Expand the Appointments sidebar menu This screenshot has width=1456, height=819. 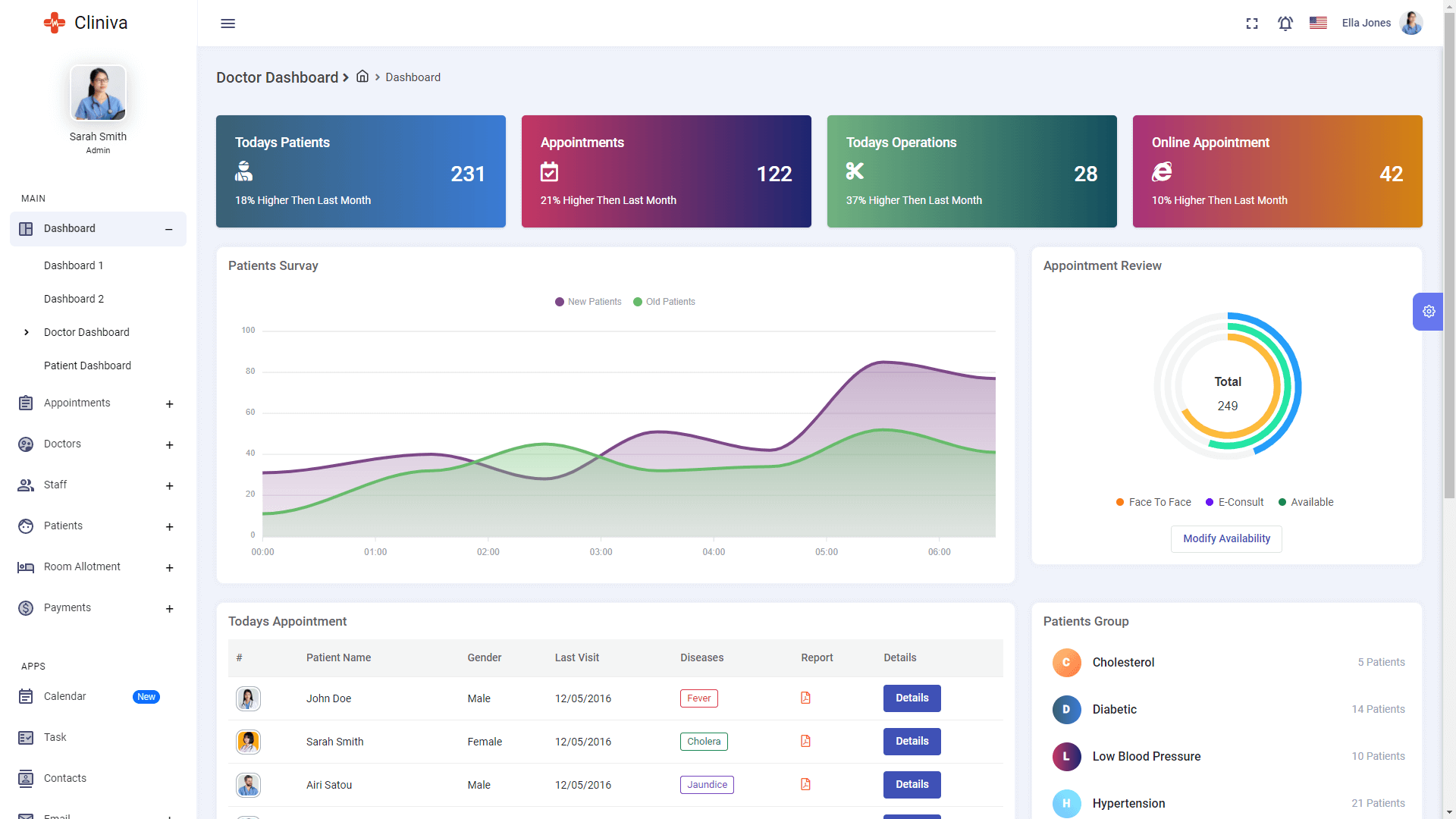click(x=168, y=404)
